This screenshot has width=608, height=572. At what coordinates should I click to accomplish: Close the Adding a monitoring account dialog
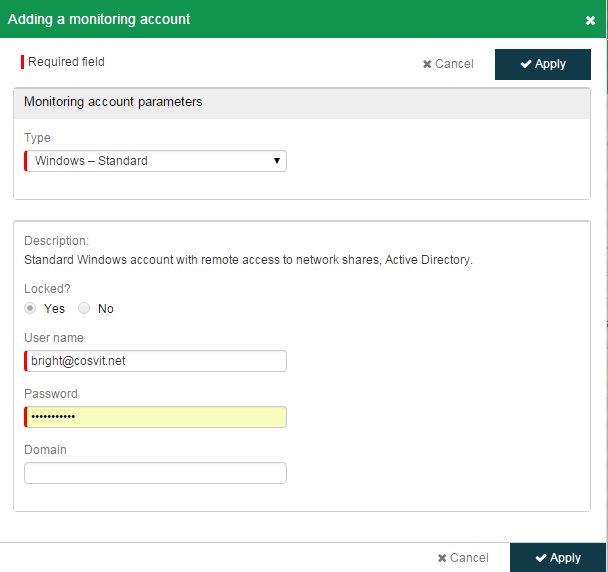[x=590, y=20]
